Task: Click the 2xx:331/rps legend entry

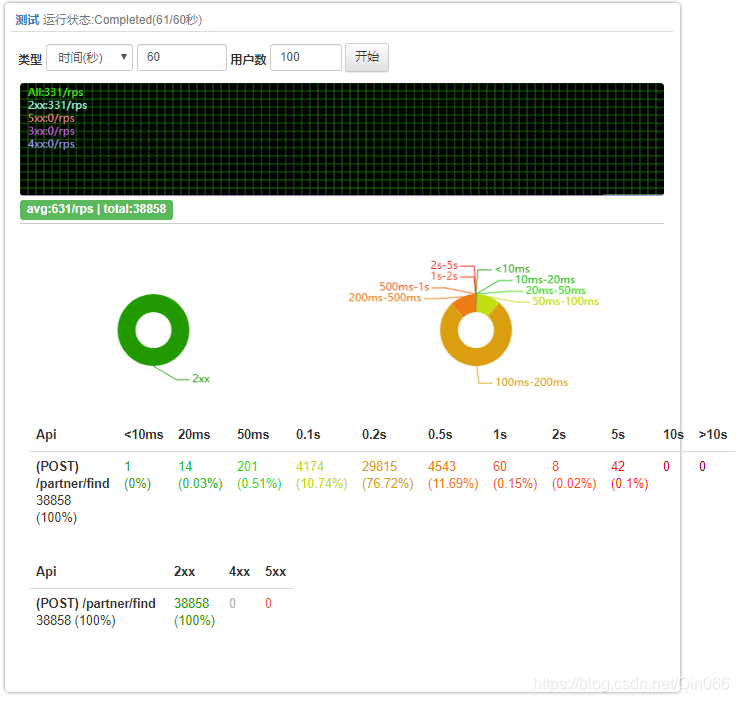Action: [x=57, y=105]
